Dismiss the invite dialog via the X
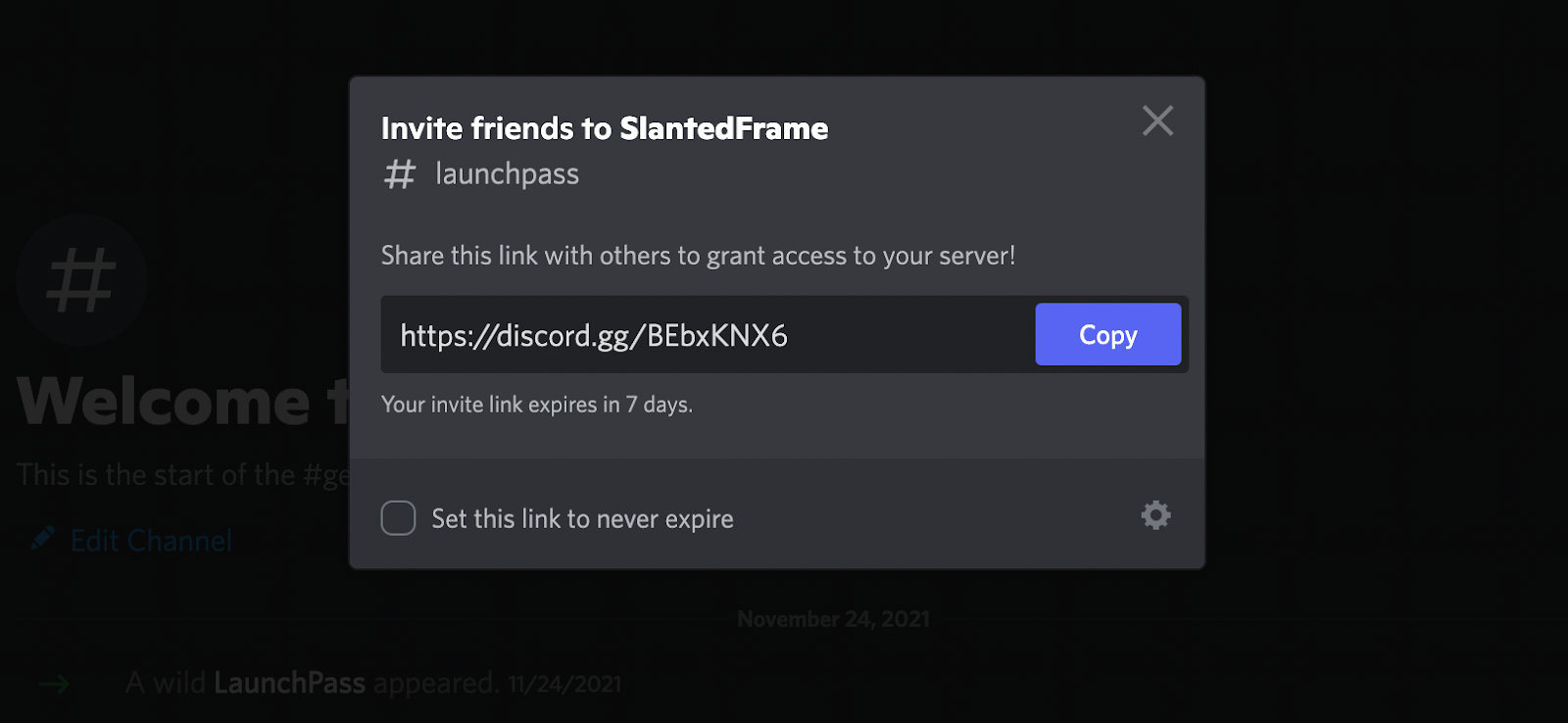 tap(1157, 120)
